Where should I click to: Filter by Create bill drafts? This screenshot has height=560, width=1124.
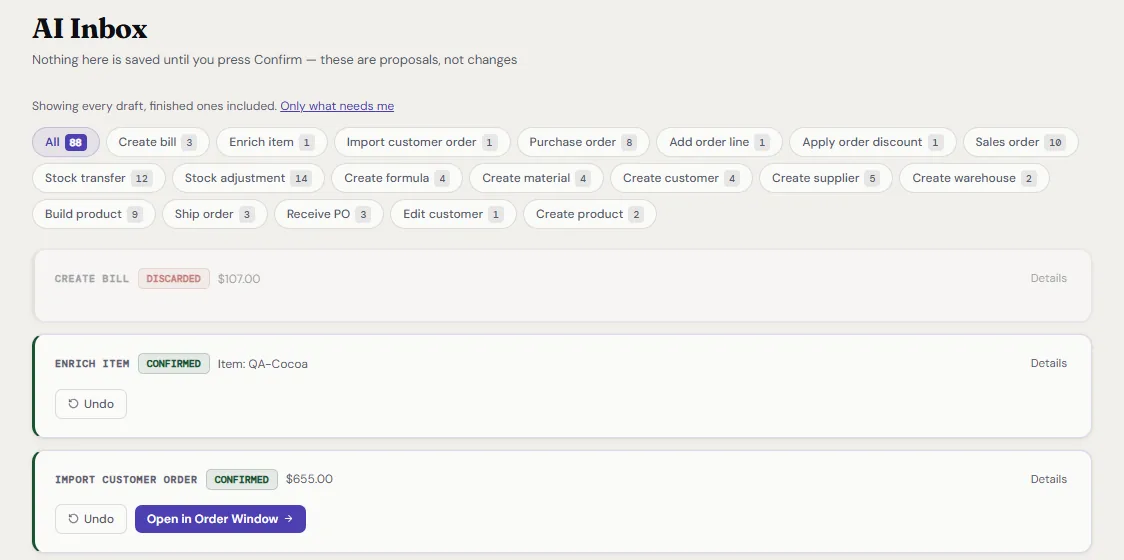tap(157, 142)
